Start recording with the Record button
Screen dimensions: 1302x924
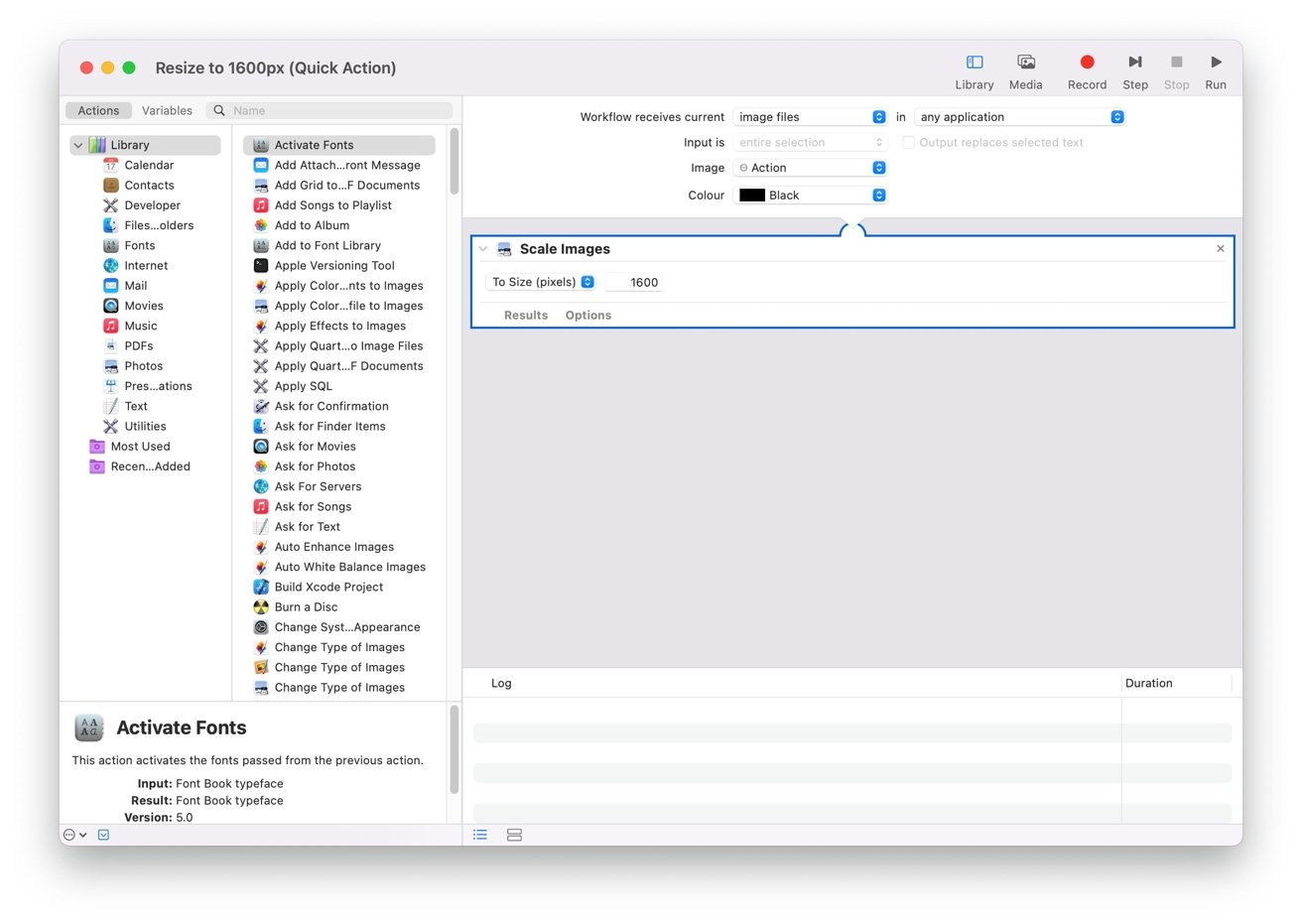(x=1087, y=72)
